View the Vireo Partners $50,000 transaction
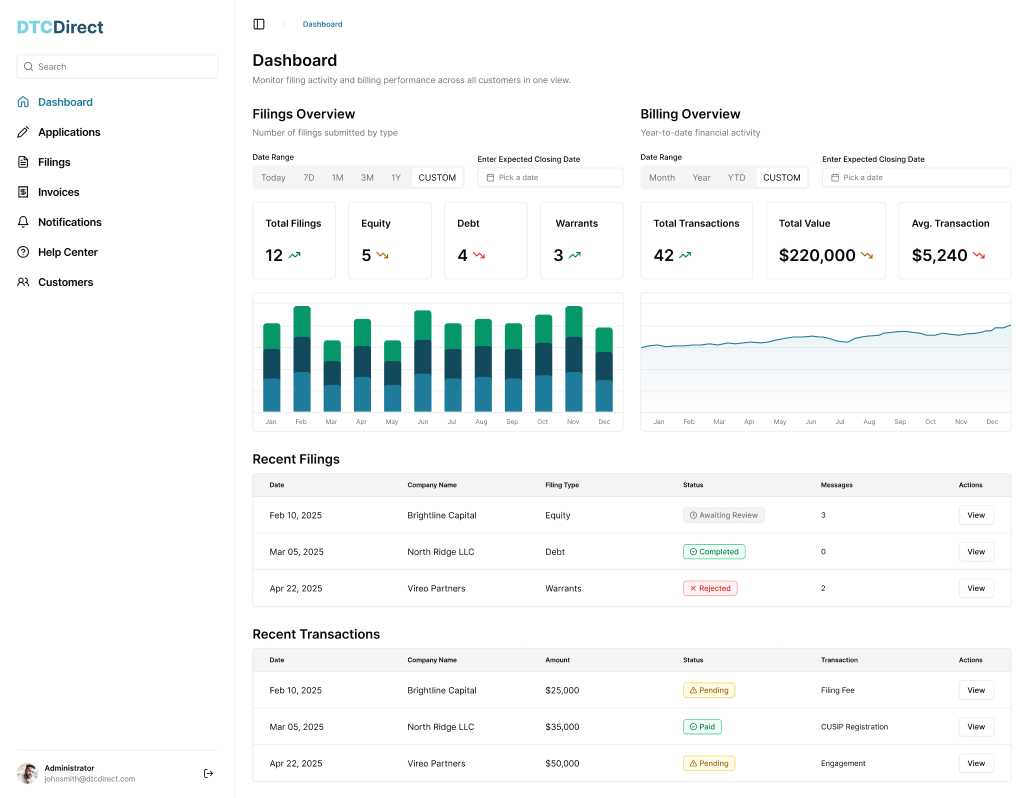 [976, 763]
